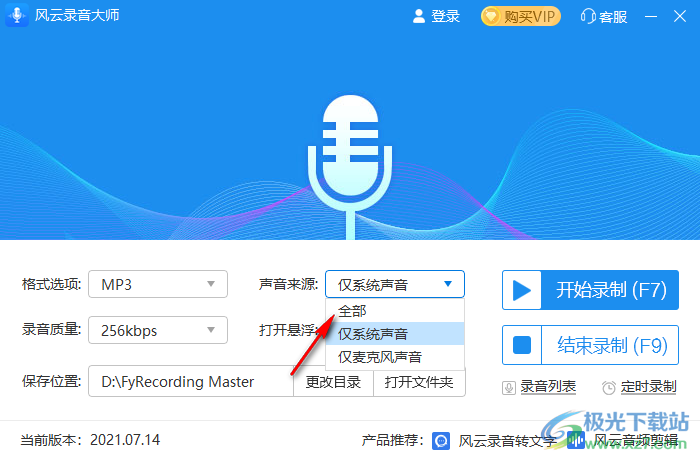The height and width of the screenshot is (460, 700).
Task: Start recording with 开始录制 (F7)
Action: pyautogui.click(x=590, y=290)
